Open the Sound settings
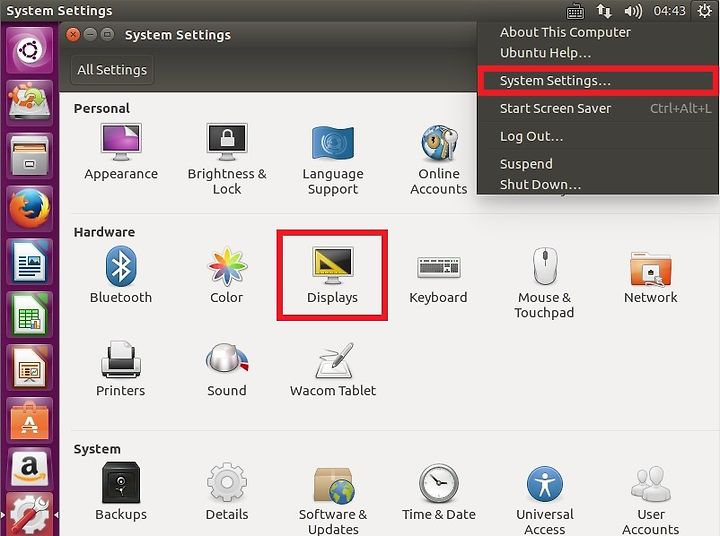Image resolution: width=720 pixels, height=536 pixels. [x=227, y=368]
